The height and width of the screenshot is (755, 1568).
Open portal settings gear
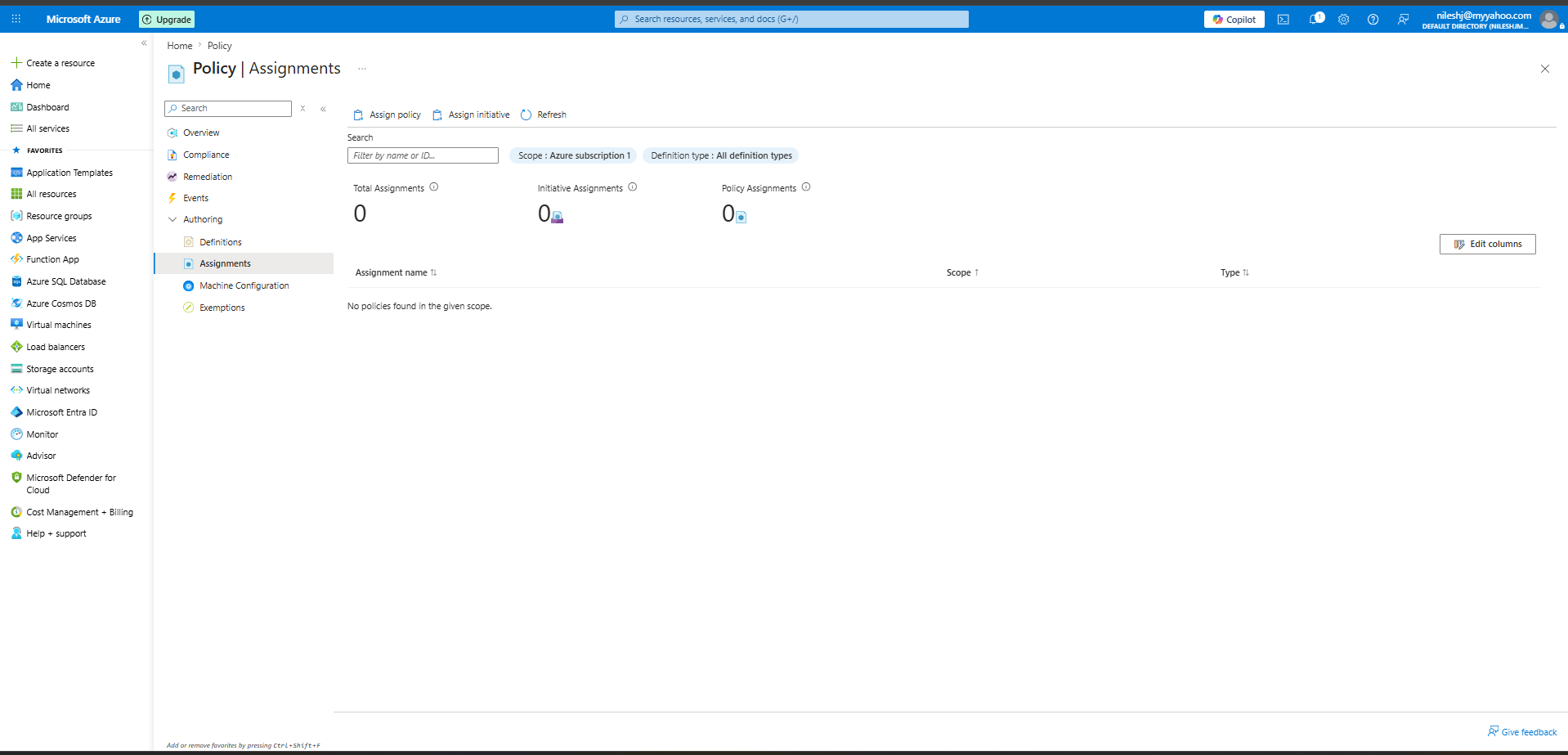[1344, 20]
